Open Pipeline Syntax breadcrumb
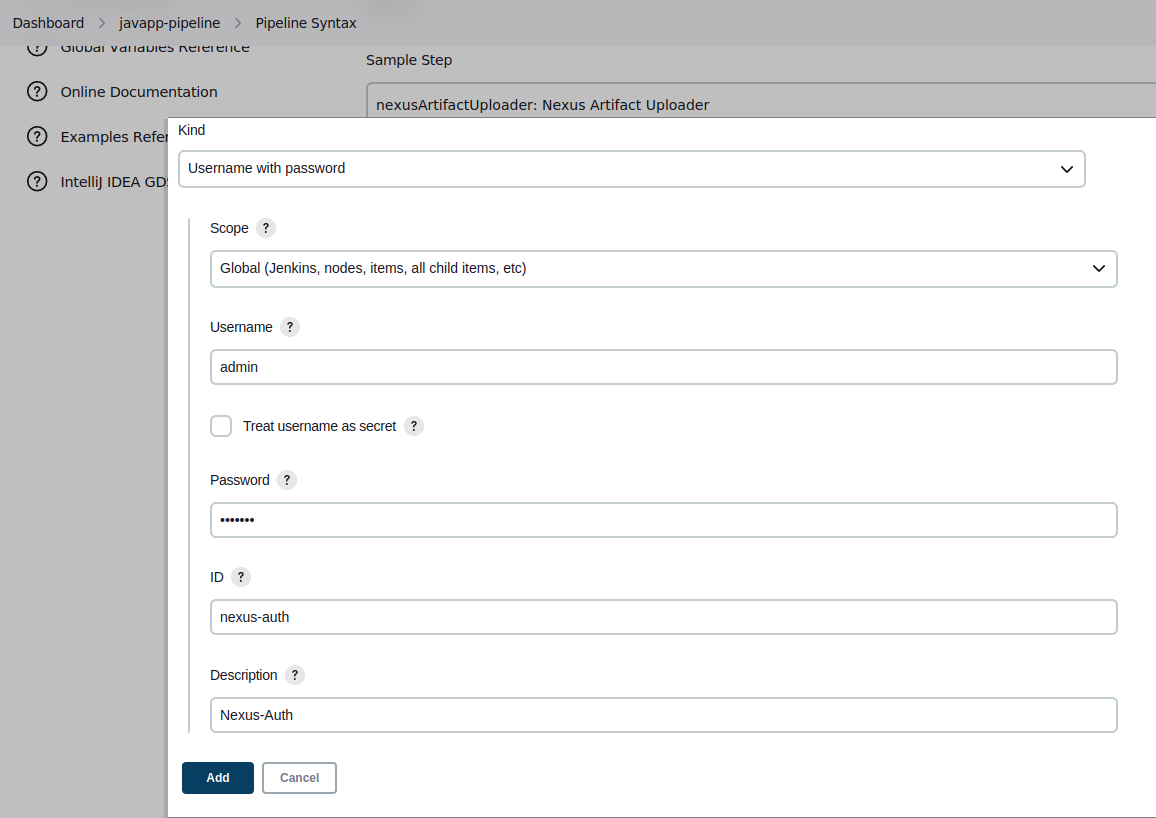Viewport: 1156px width, 818px height. pos(306,23)
